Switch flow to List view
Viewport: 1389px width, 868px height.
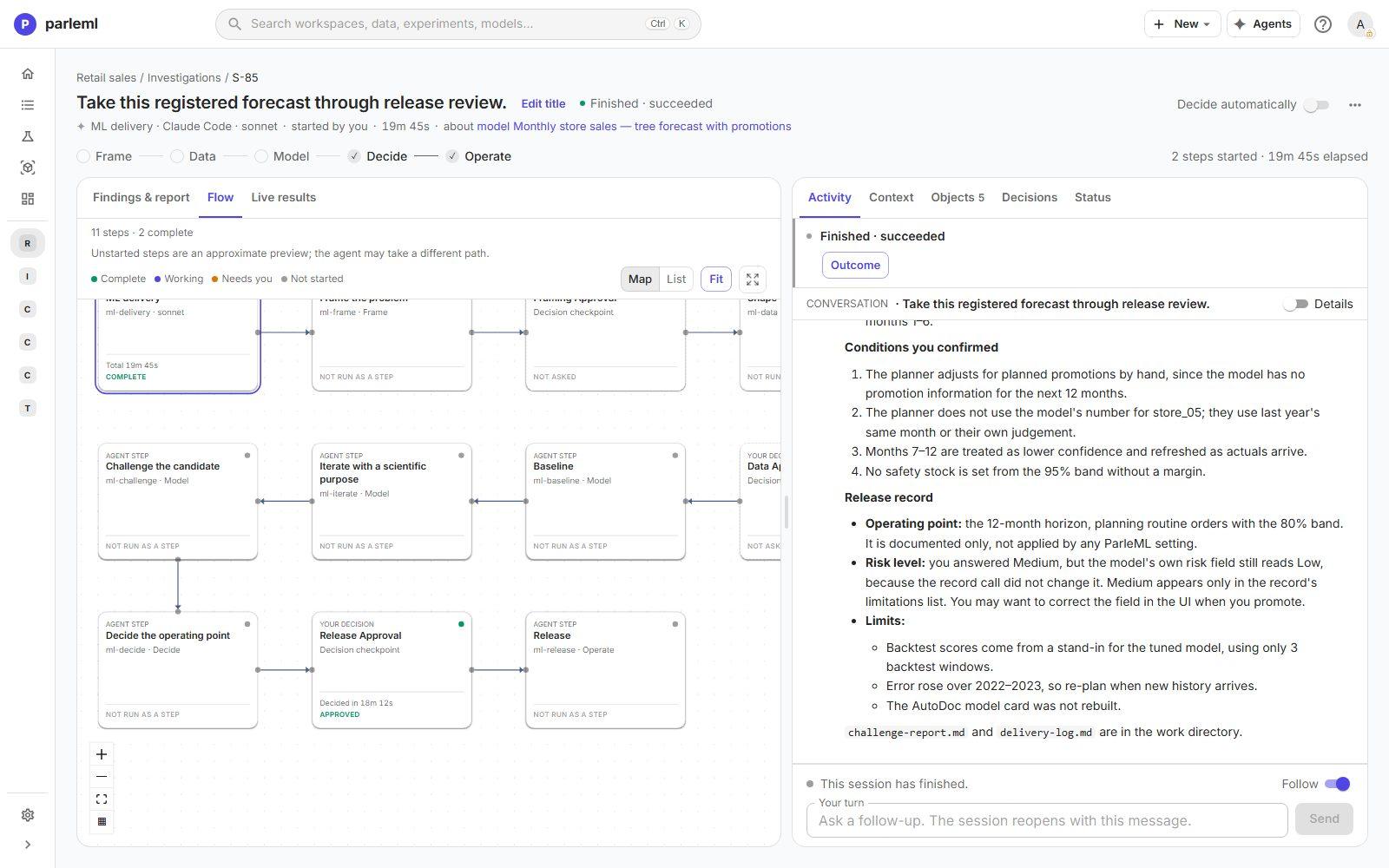coord(676,279)
